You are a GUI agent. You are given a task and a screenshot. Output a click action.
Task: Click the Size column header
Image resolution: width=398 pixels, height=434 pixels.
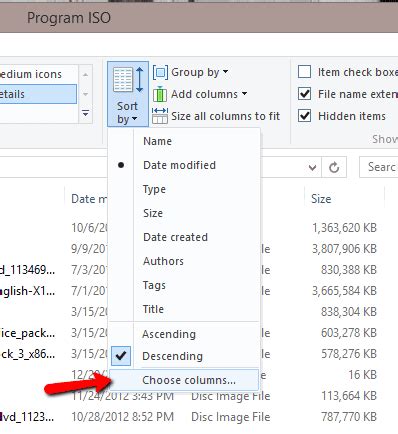344,199
